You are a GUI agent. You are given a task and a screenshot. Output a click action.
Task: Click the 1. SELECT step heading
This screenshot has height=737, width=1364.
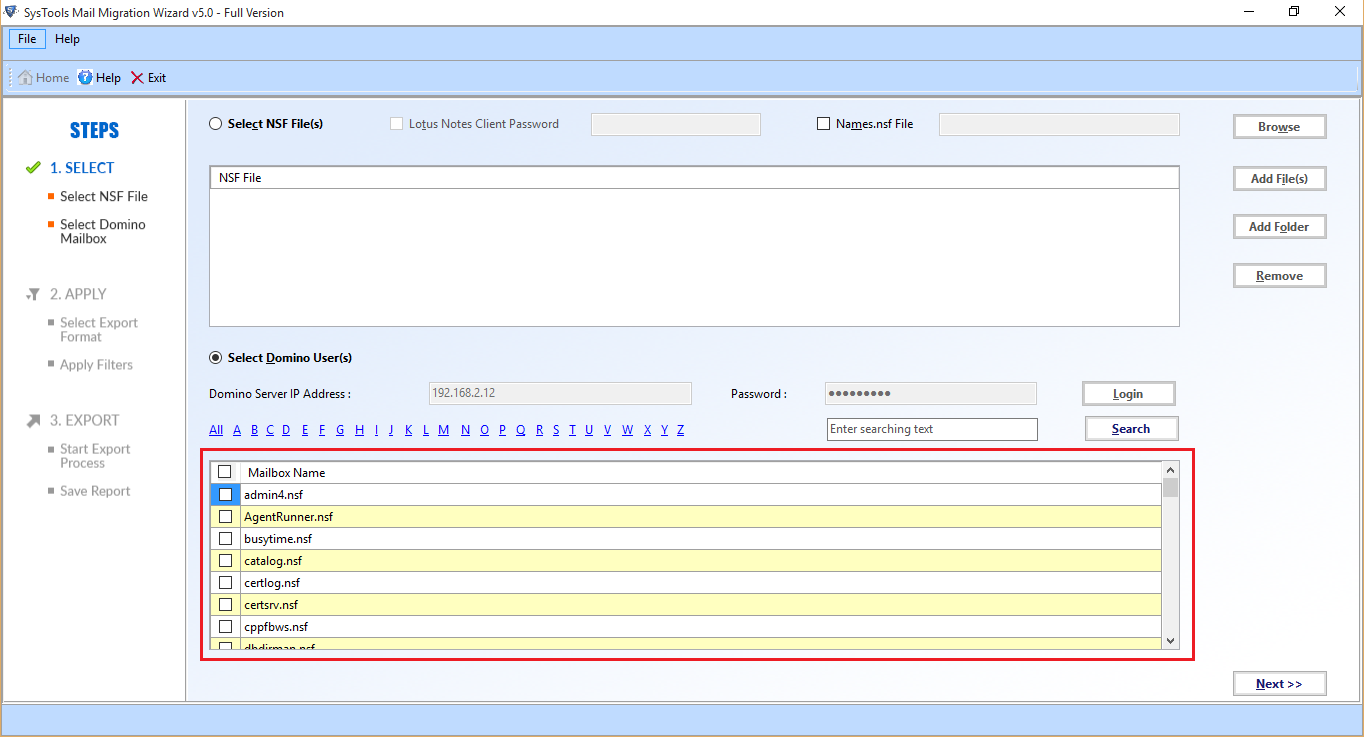(82, 168)
